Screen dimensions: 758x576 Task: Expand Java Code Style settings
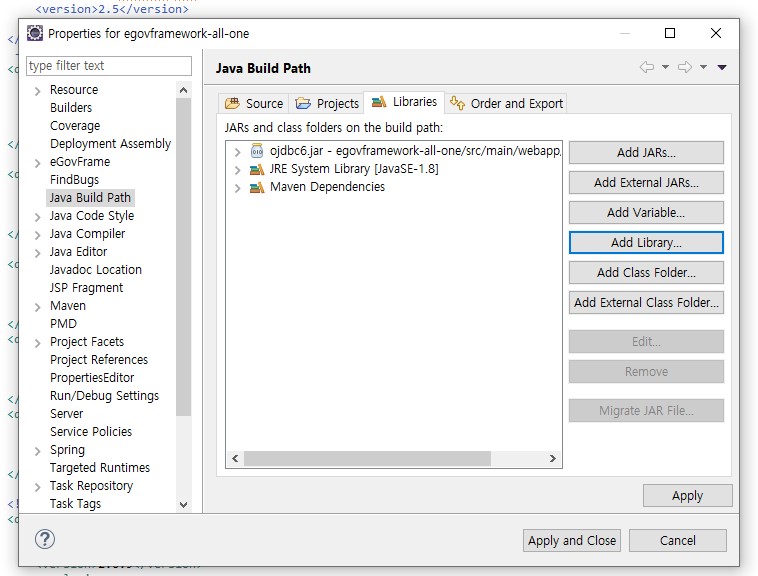coord(38,217)
